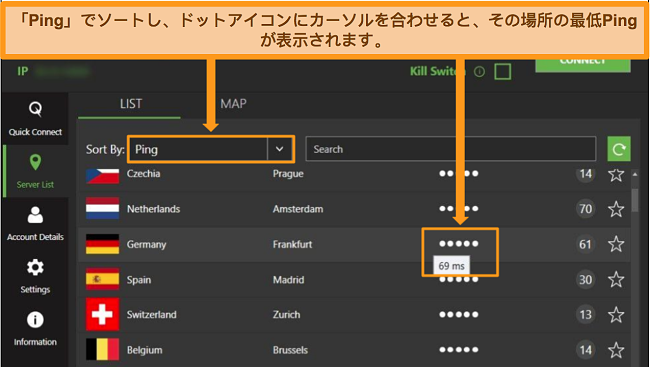Click the server list scrollbar thumb

pos(635,200)
